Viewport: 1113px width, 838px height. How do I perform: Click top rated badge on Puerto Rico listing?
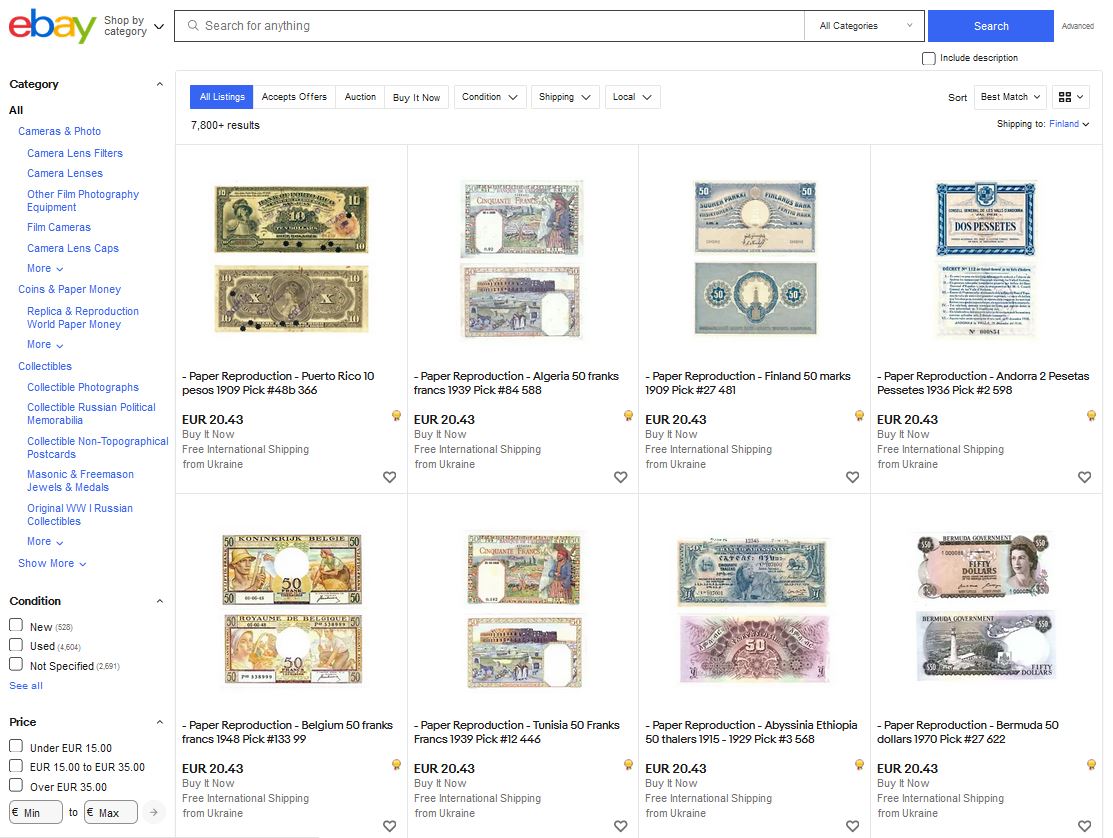click(x=396, y=416)
